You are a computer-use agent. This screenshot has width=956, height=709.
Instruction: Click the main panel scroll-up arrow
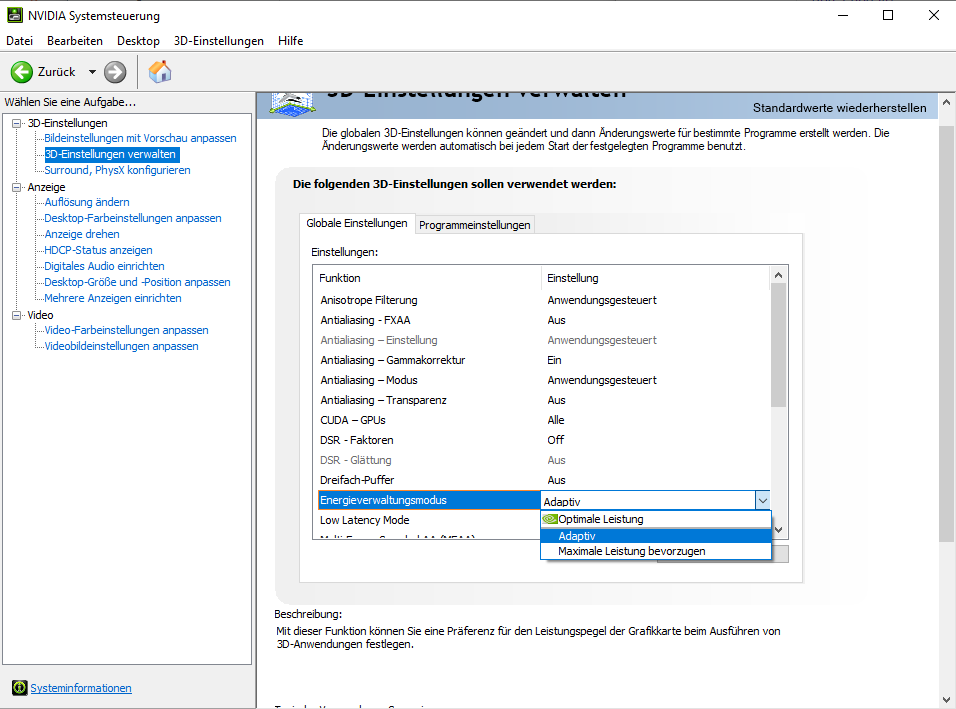[946, 103]
